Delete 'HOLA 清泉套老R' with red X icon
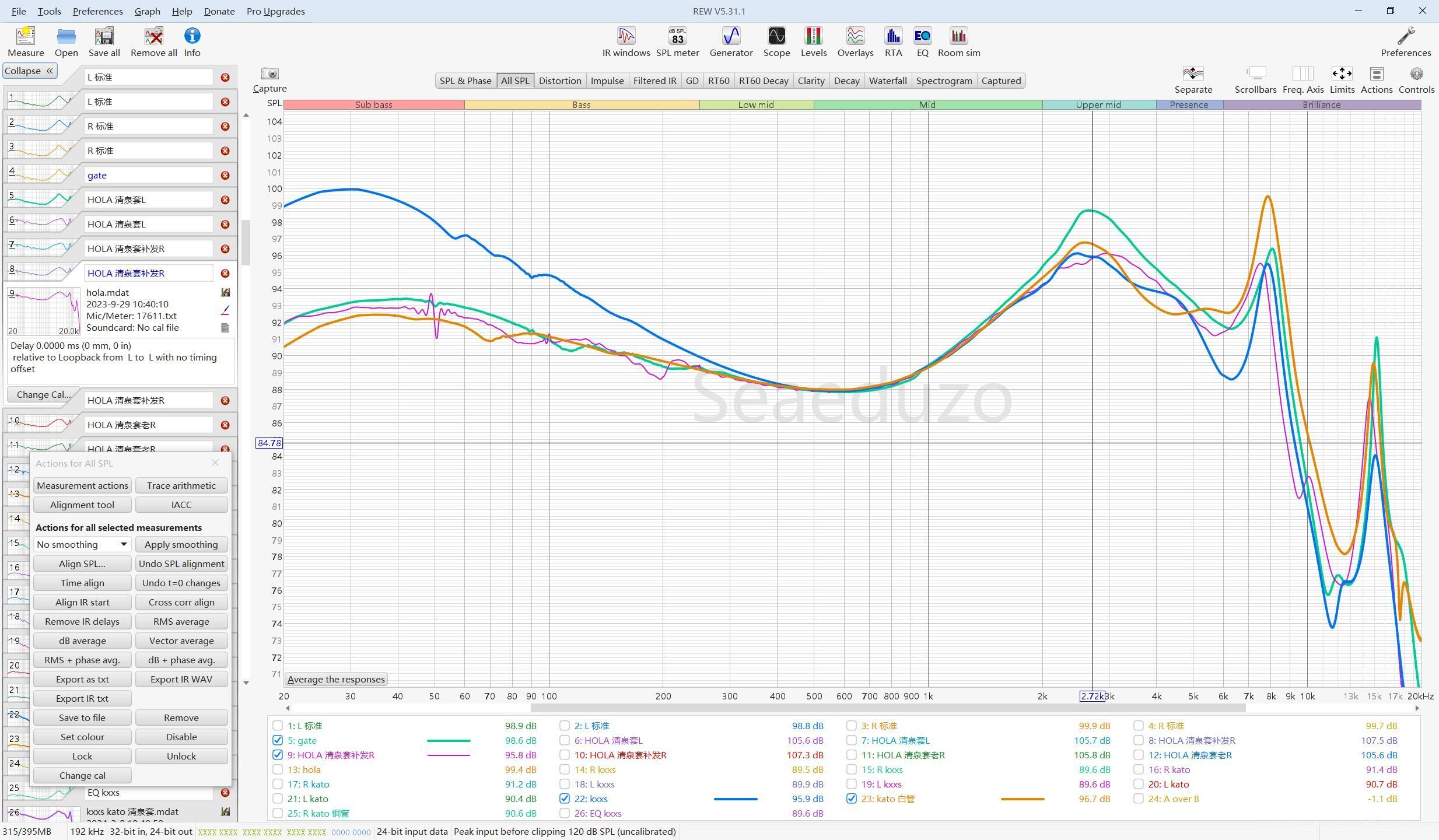 click(x=225, y=425)
